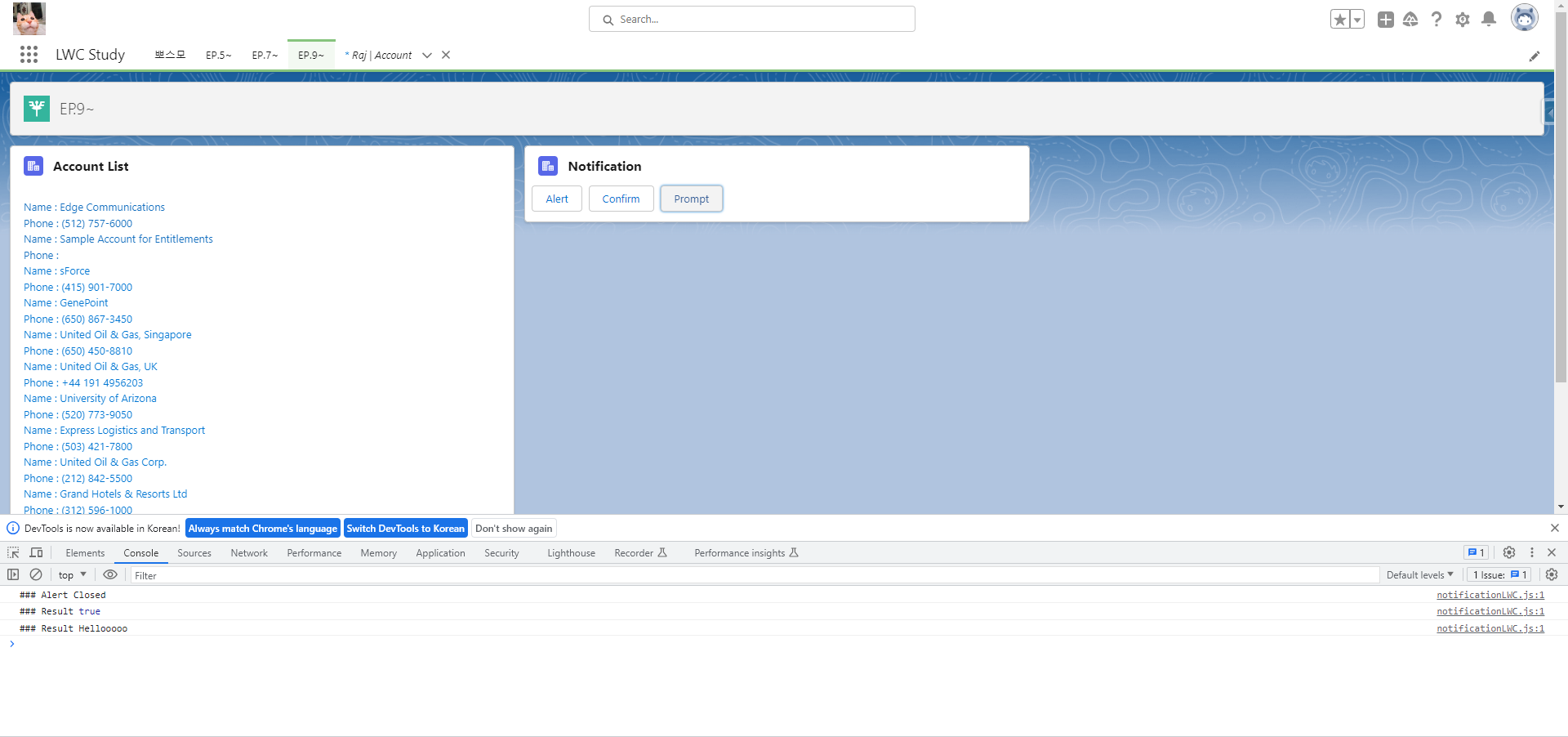The image size is (1568, 737).
Task: Click the favorites star icon
Action: [x=1339, y=20]
